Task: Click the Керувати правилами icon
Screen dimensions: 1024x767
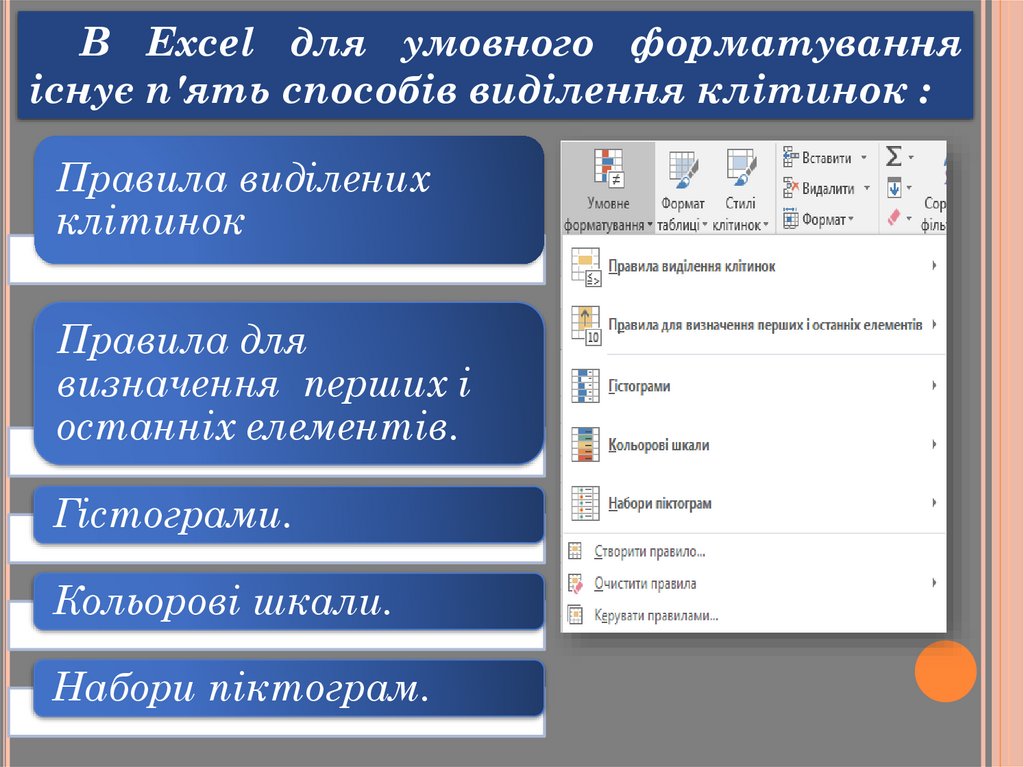Action: pyautogui.click(x=575, y=615)
